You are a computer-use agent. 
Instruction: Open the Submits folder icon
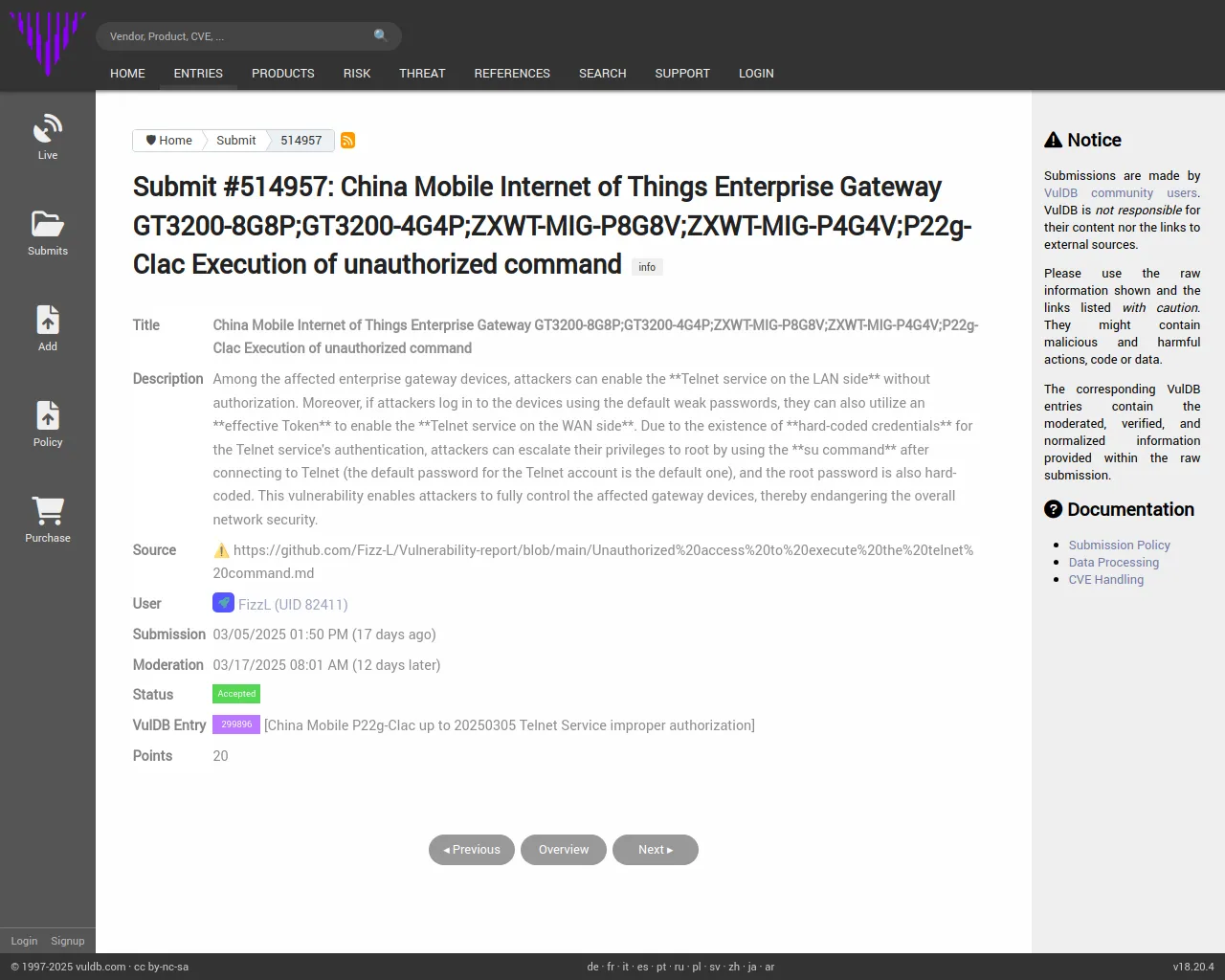tap(48, 224)
